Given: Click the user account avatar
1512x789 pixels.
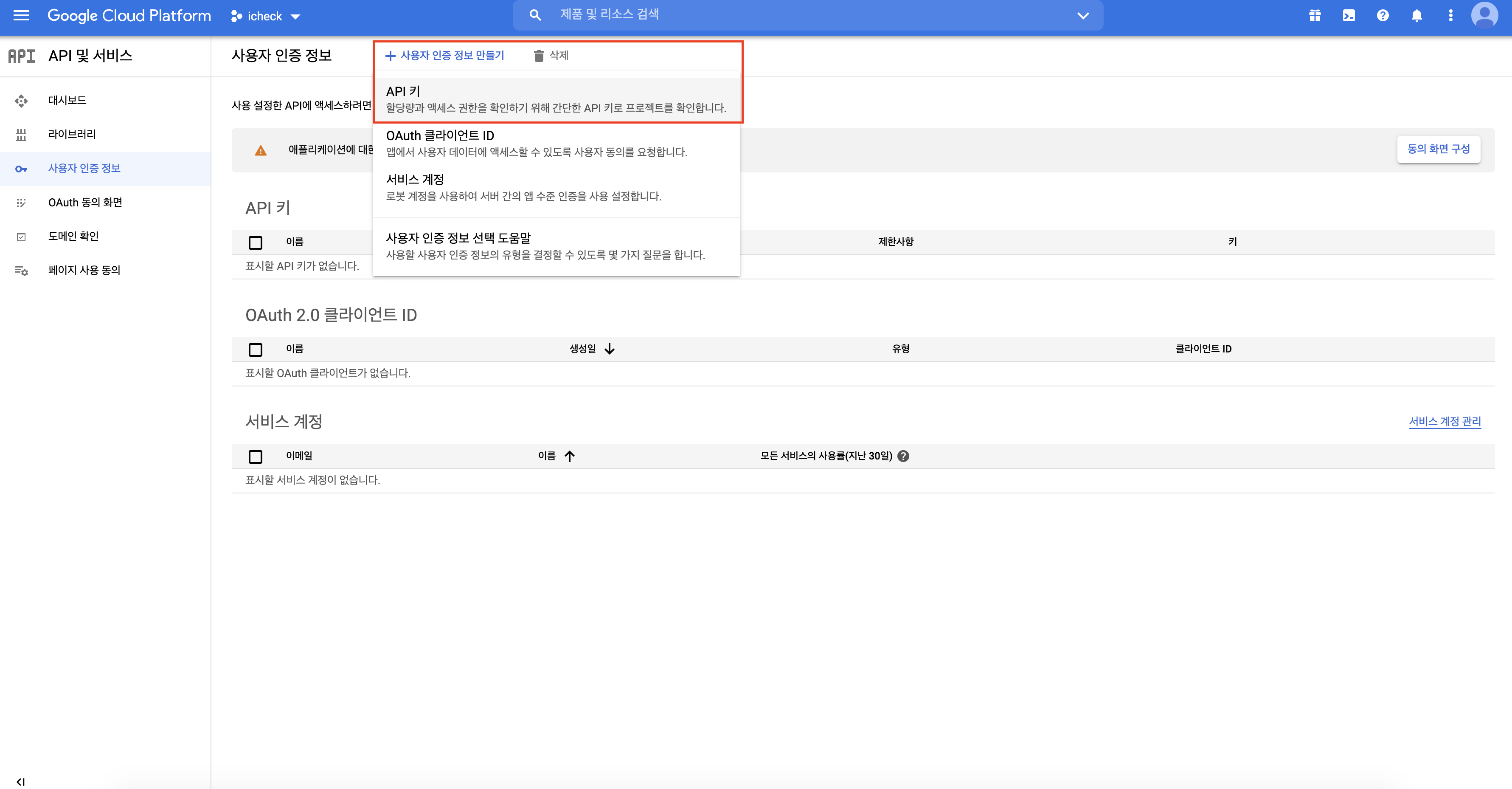Looking at the screenshot, I should (x=1484, y=16).
